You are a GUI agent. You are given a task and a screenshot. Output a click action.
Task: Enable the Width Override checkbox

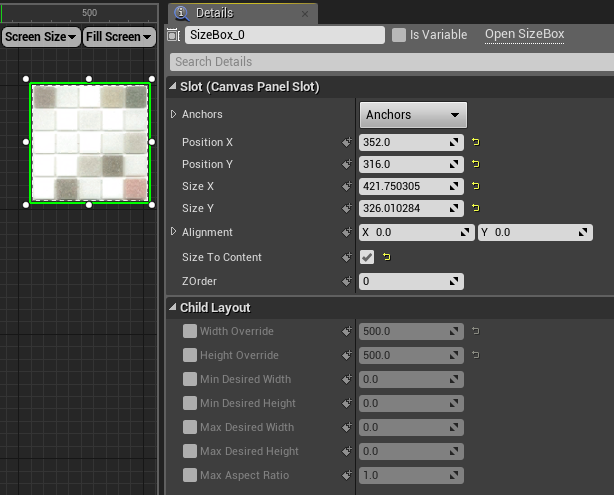(190, 331)
